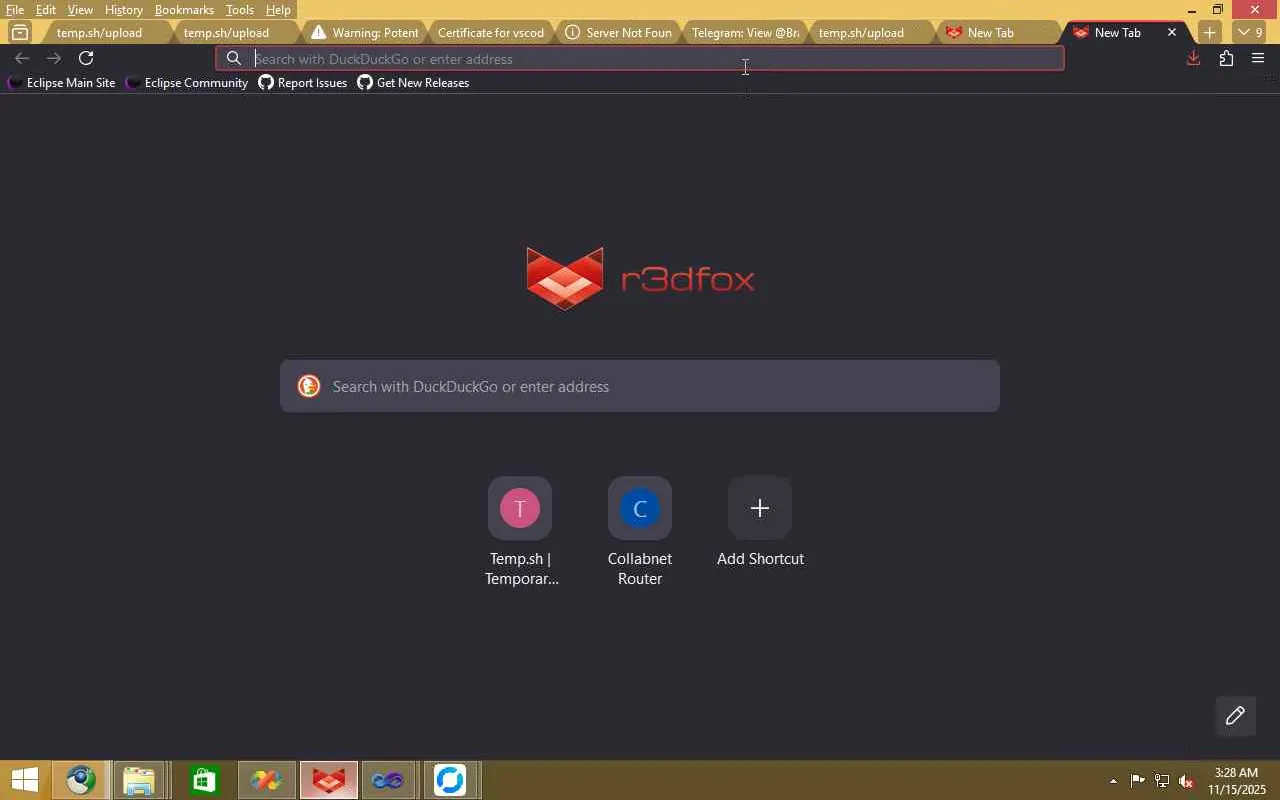Screen dimensions: 1280x800
Task: Open the Windows Start button
Action: coord(24,780)
